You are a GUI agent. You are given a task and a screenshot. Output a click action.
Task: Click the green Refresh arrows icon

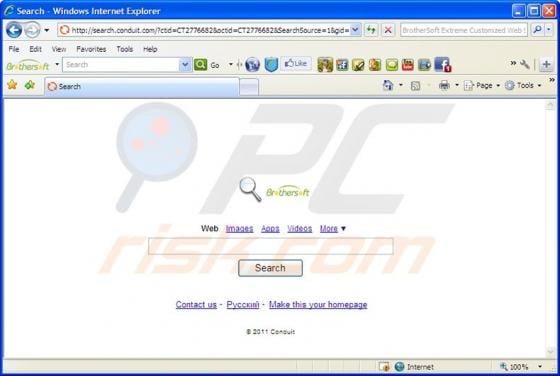(x=371, y=30)
